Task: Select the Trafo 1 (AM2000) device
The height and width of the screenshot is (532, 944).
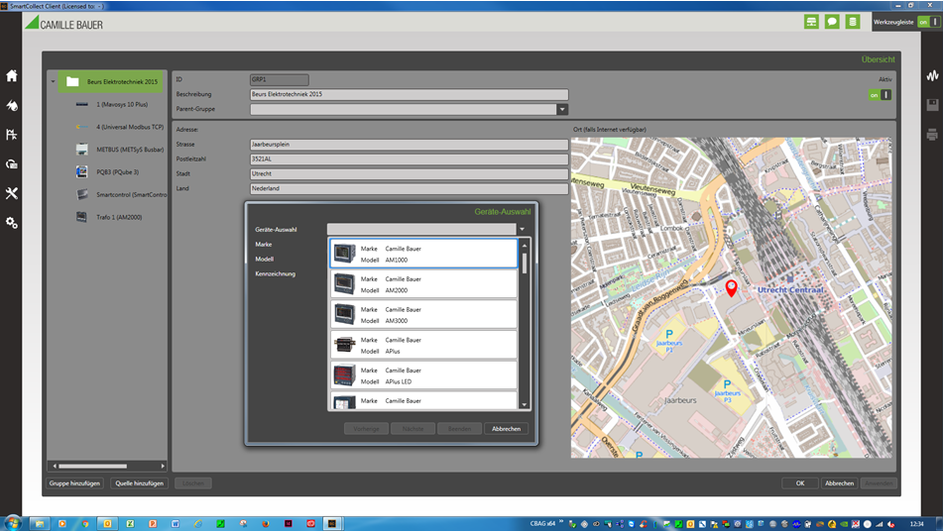Action: point(110,217)
